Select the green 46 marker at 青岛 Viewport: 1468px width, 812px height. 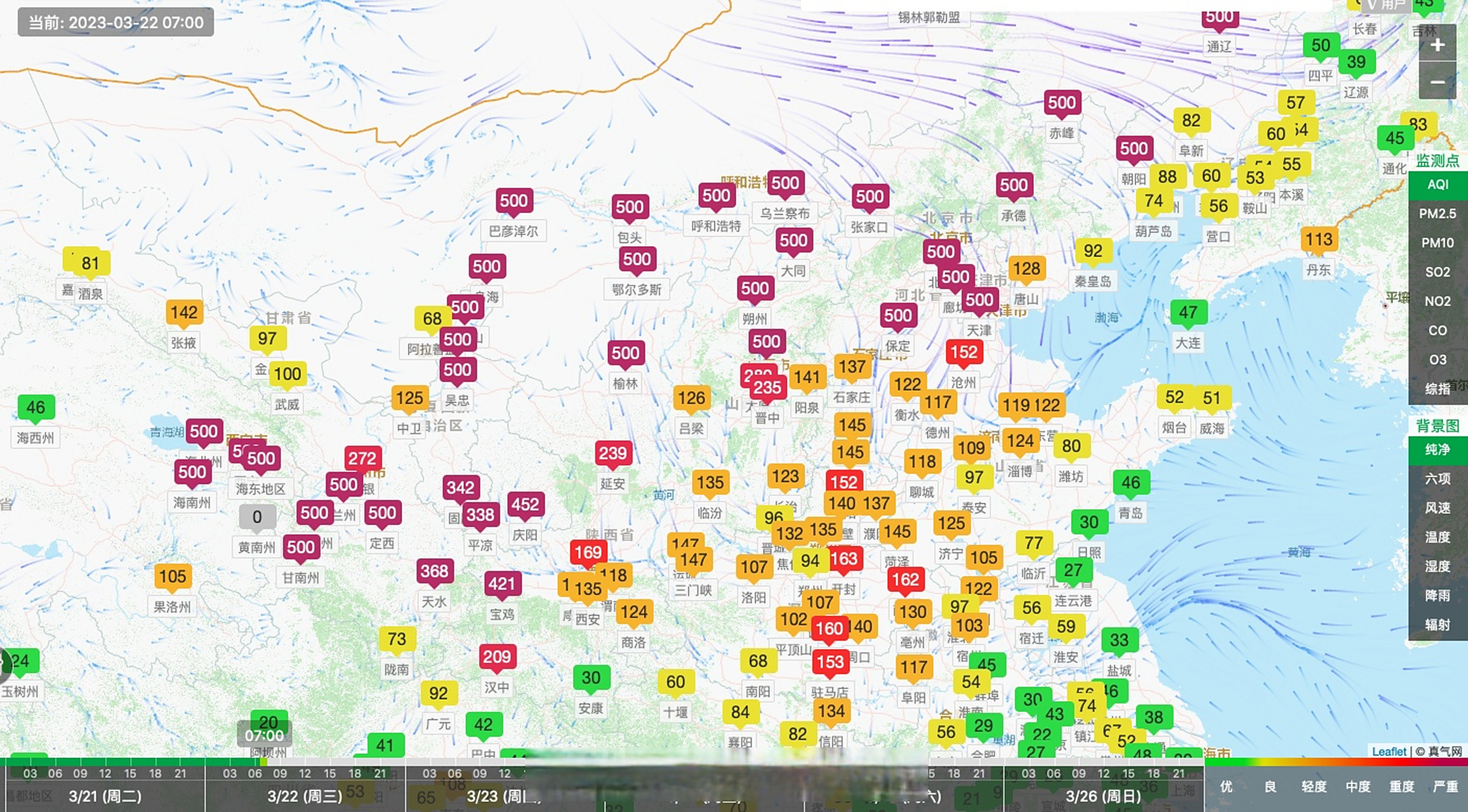tap(1130, 483)
